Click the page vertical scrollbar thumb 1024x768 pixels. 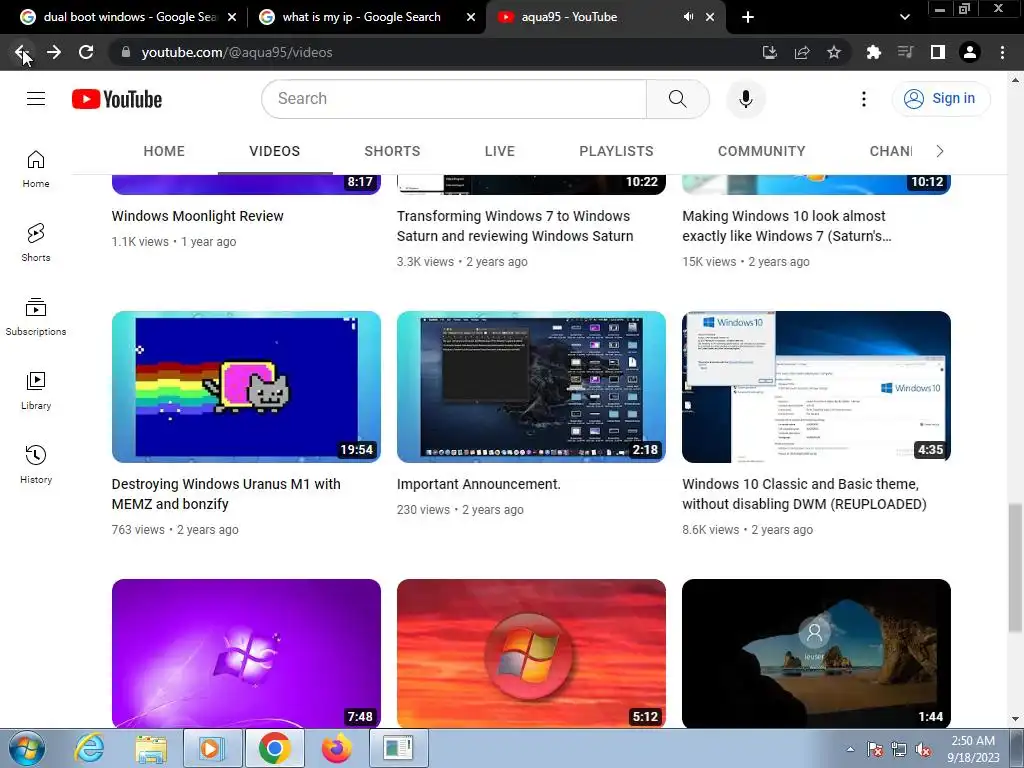[x=1015, y=568]
